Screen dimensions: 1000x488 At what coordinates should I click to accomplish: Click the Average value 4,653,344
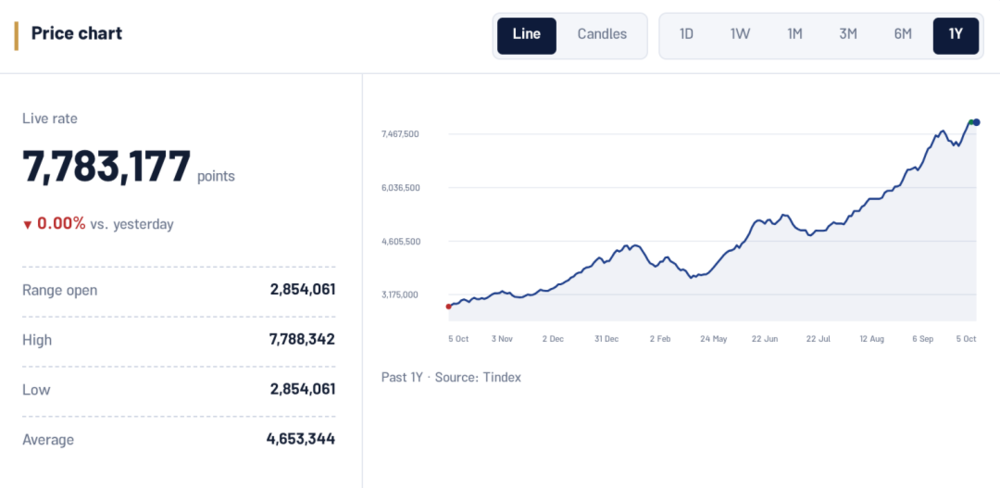(x=300, y=439)
